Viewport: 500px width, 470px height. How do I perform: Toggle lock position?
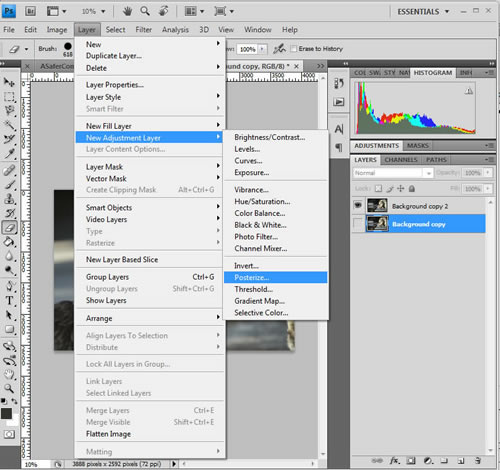[x=401, y=189]
